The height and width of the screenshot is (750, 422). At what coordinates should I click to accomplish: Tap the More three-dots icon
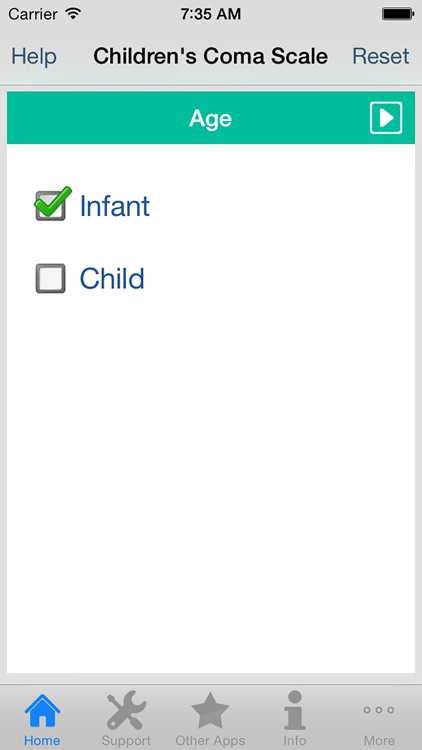pos(378,710)
